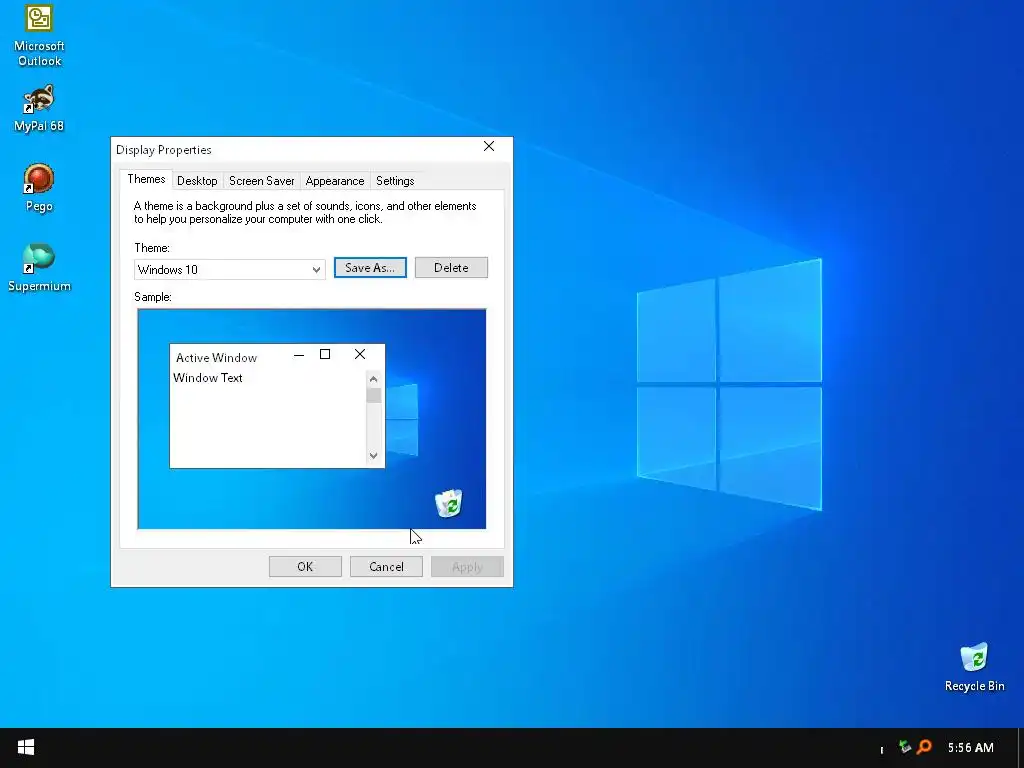Click the 5:56 AM taskbar clock

click(x=970, y=747)
